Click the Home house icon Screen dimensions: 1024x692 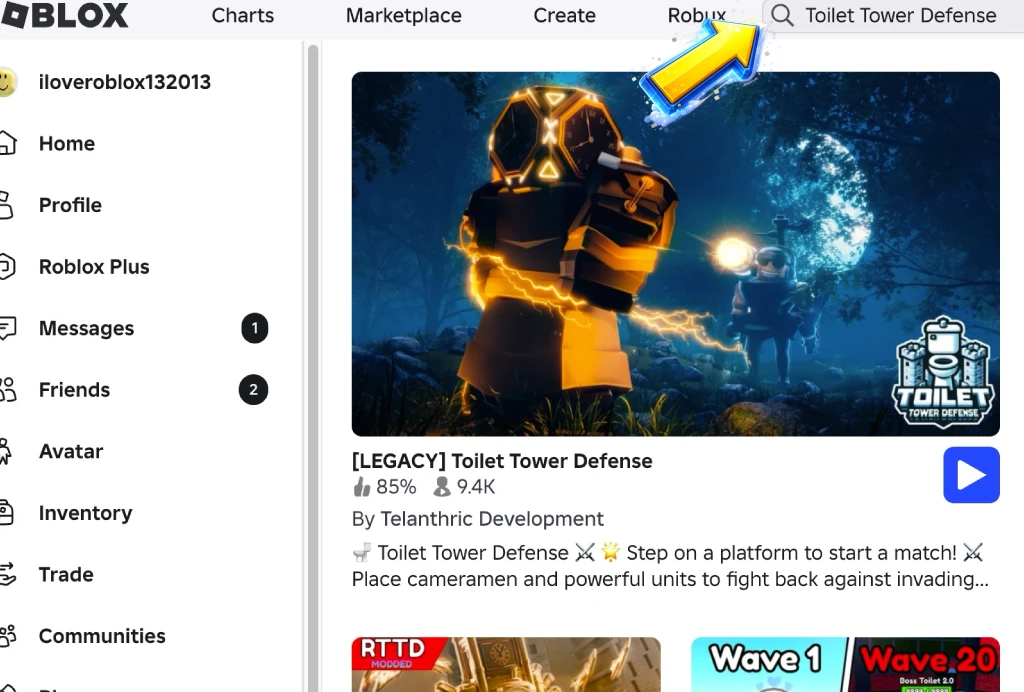tap(7, 143)
